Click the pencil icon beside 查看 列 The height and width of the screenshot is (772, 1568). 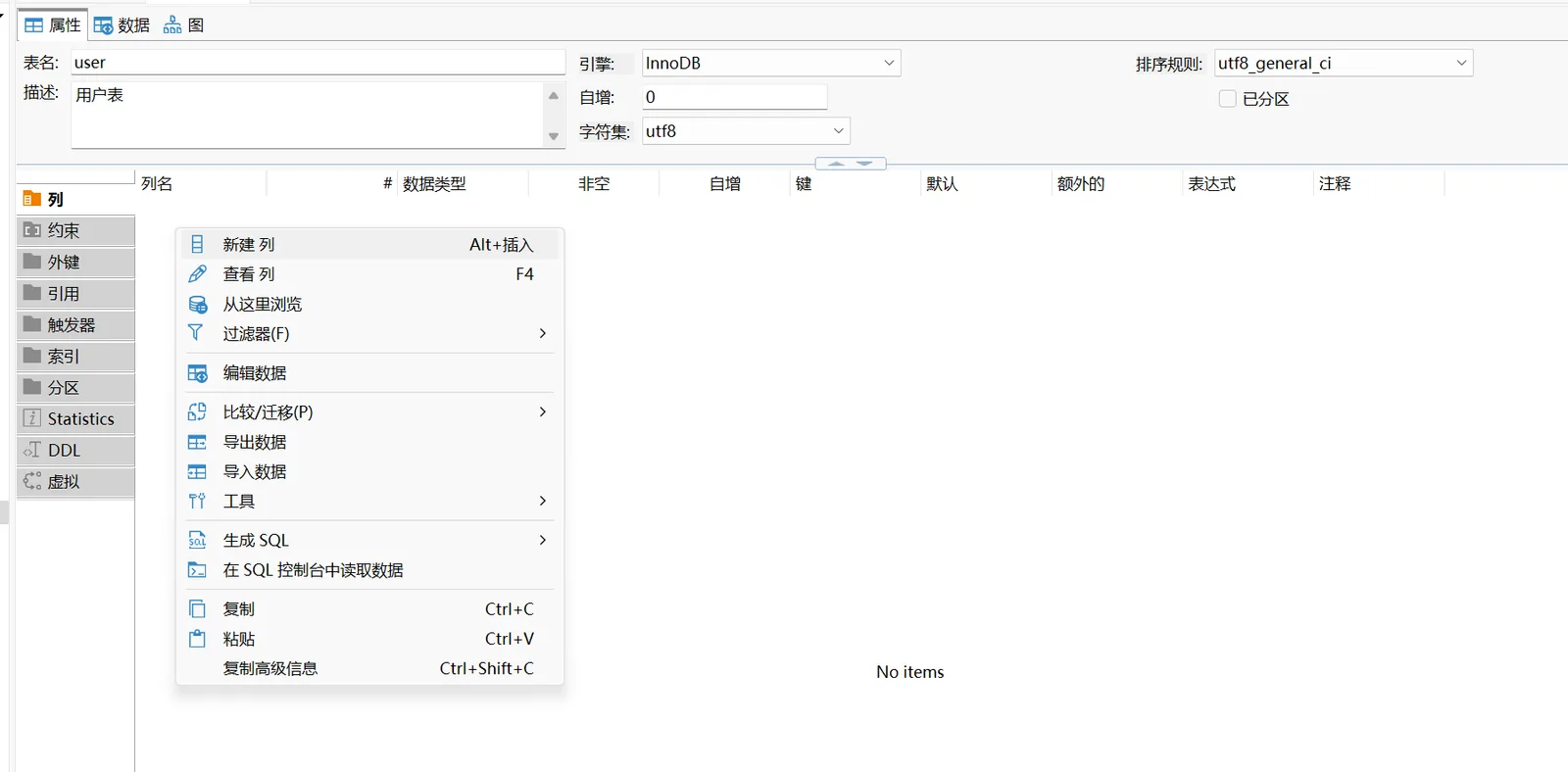(197, 274)
